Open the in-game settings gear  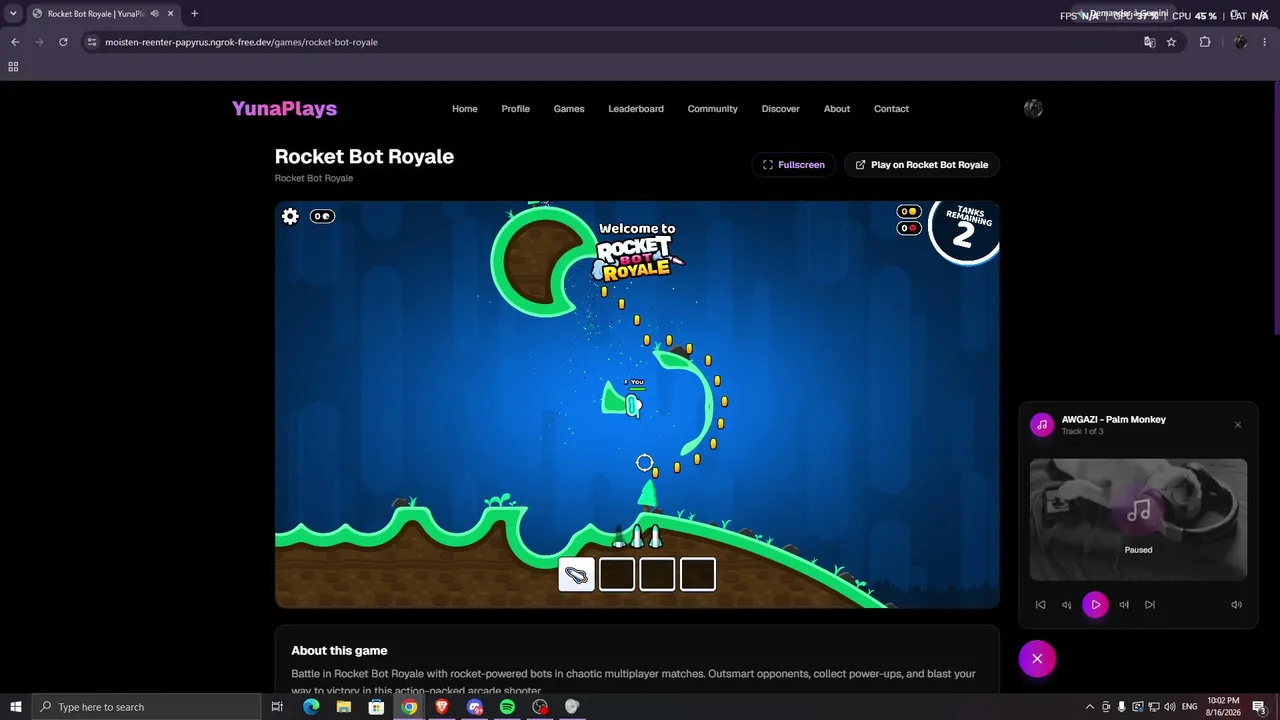coord(290,216)
